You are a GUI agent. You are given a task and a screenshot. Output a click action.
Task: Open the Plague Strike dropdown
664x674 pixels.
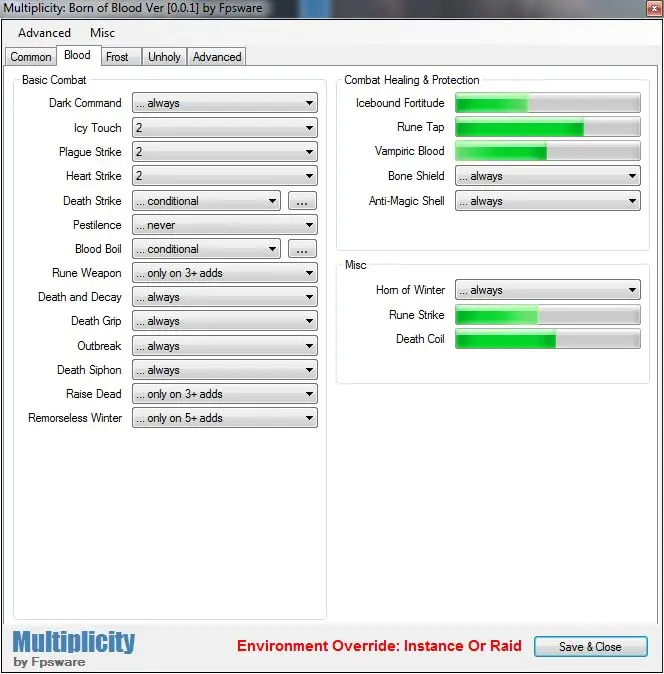(x=225, y=152)
